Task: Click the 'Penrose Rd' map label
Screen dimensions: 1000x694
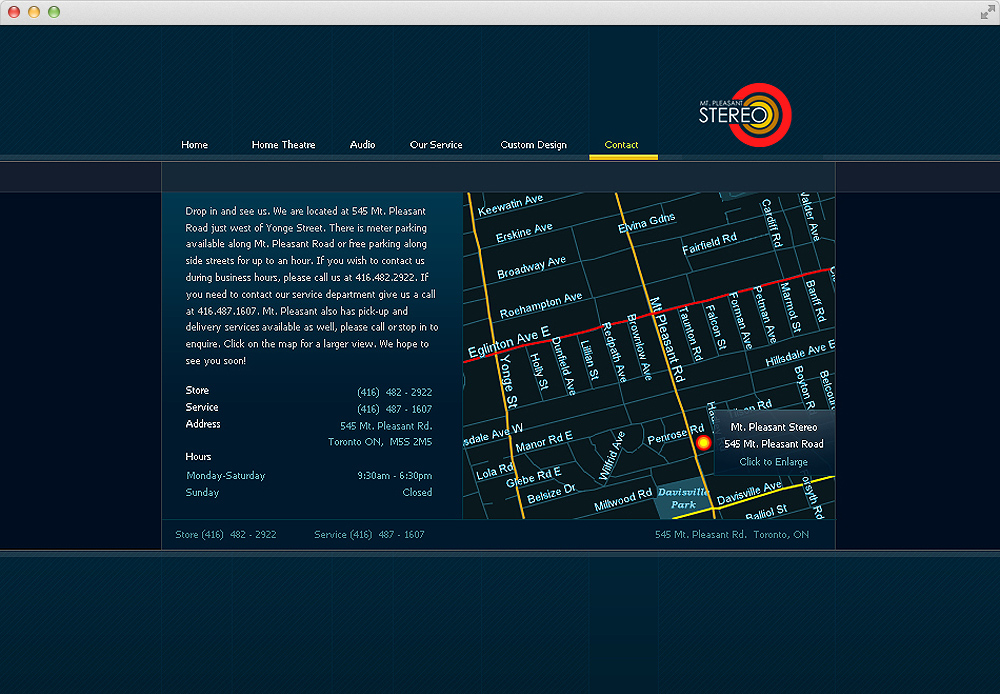Action: point(676,434)
